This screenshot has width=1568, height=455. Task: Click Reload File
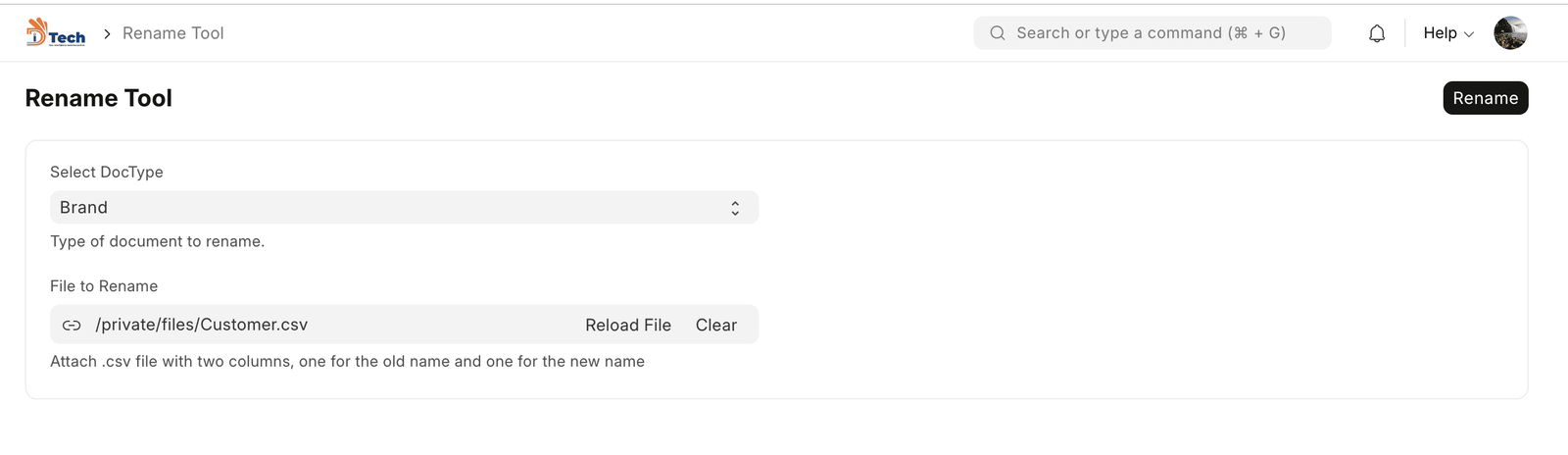pos(628,326)
